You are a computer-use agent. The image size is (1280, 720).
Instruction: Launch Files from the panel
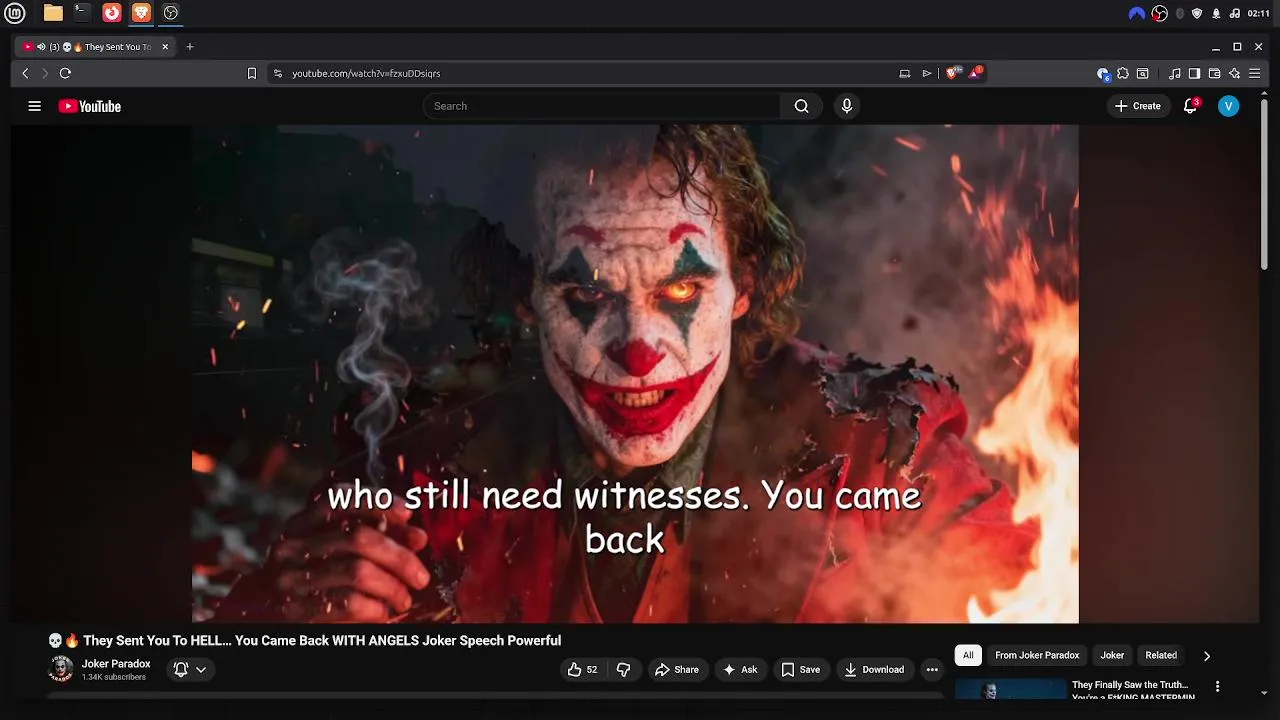[x=53, y=13]
